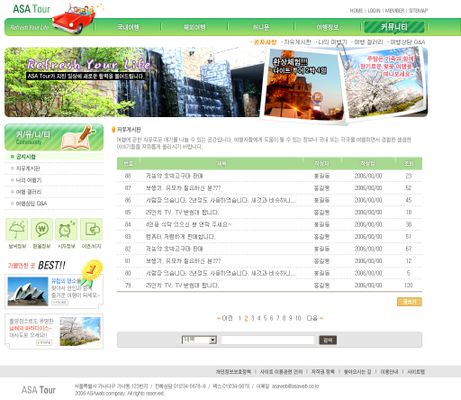Click the number one medal BEST badge

pos(92,269)
